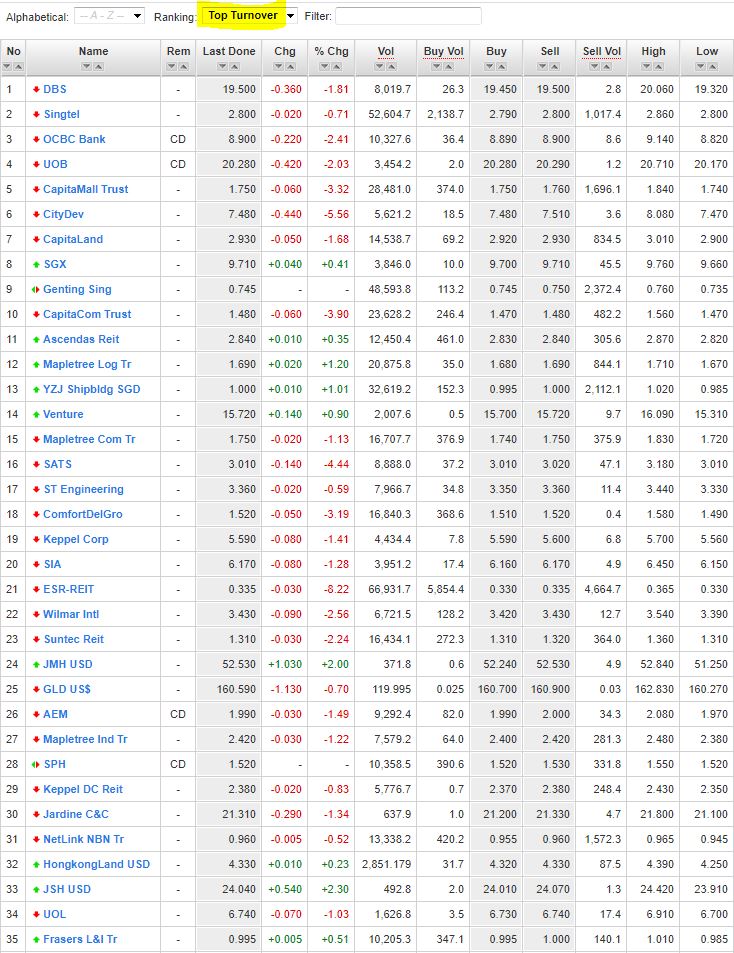Open the Venture stock link
This screenshot has height=953, width=734.
(63, 414)
